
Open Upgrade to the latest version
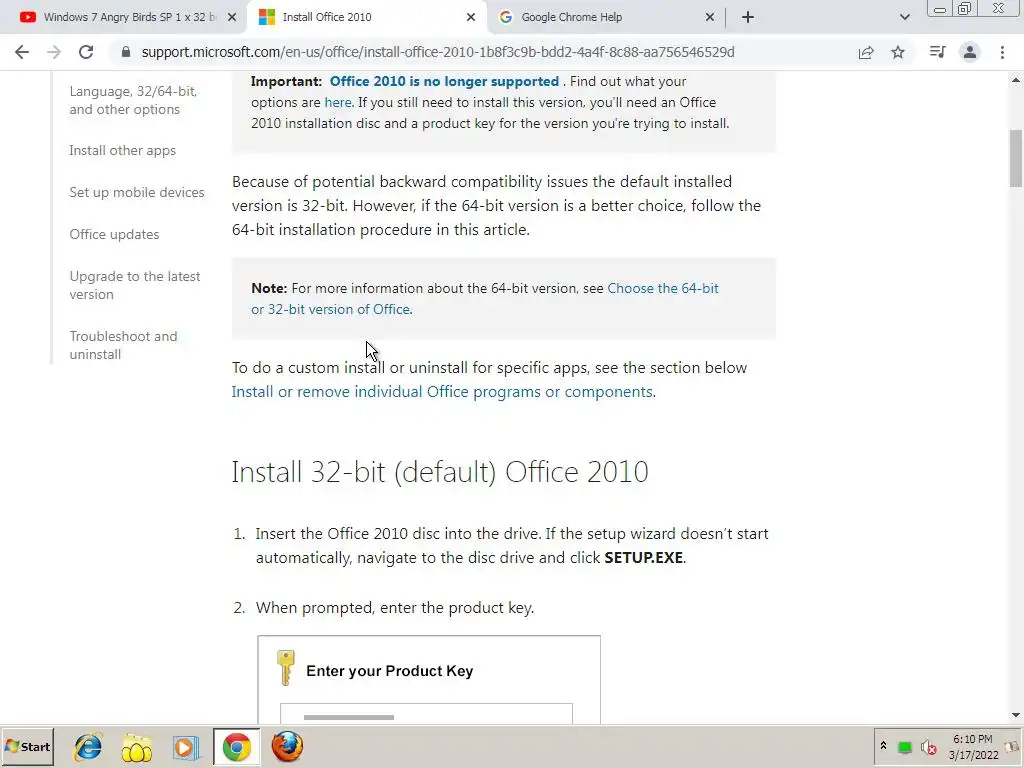pyautogui.click(x=135, y=285)
